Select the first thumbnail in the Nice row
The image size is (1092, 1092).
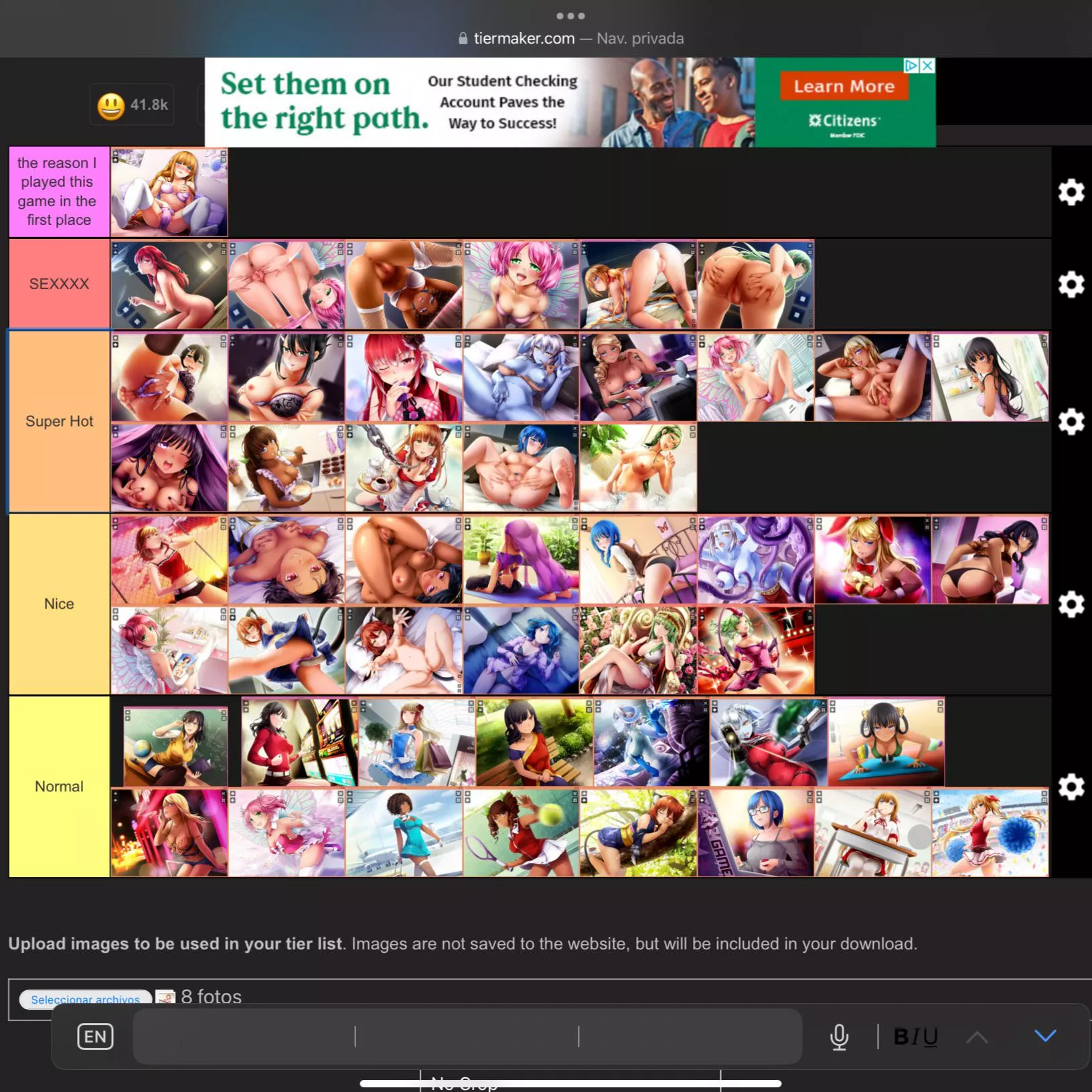coord(169,560)
